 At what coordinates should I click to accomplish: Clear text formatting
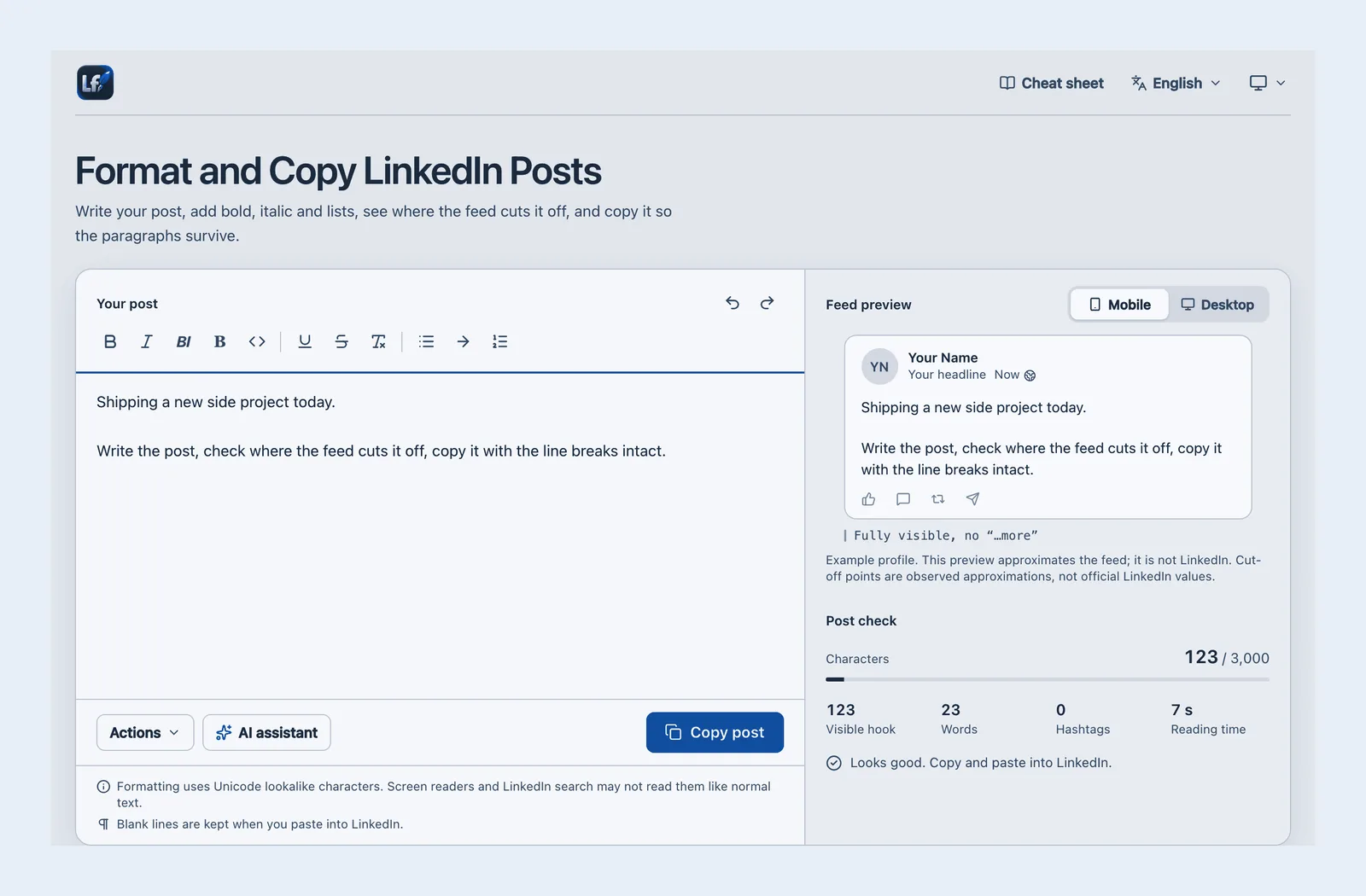pos(378,341)
